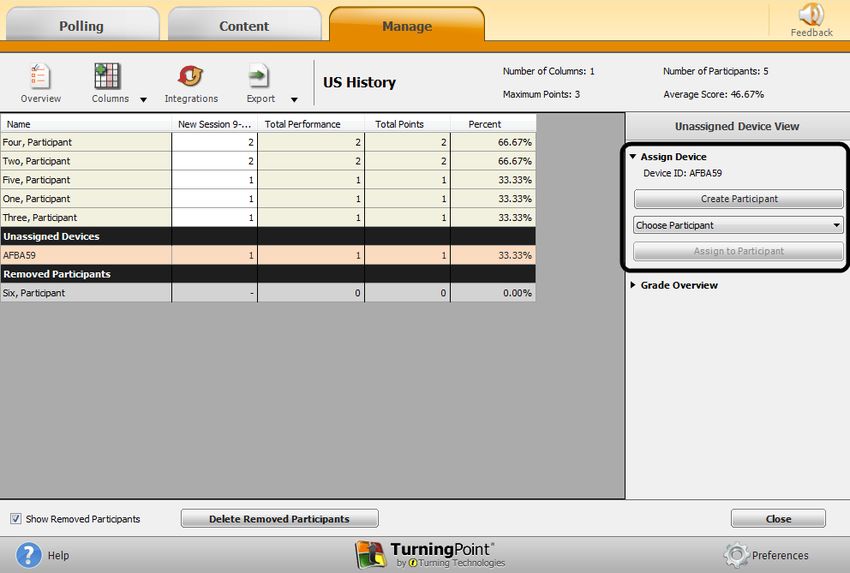Select unassigned device AFBA59 row
The image size is (850, 573).
pyautogui.click(x=268, y=255)
